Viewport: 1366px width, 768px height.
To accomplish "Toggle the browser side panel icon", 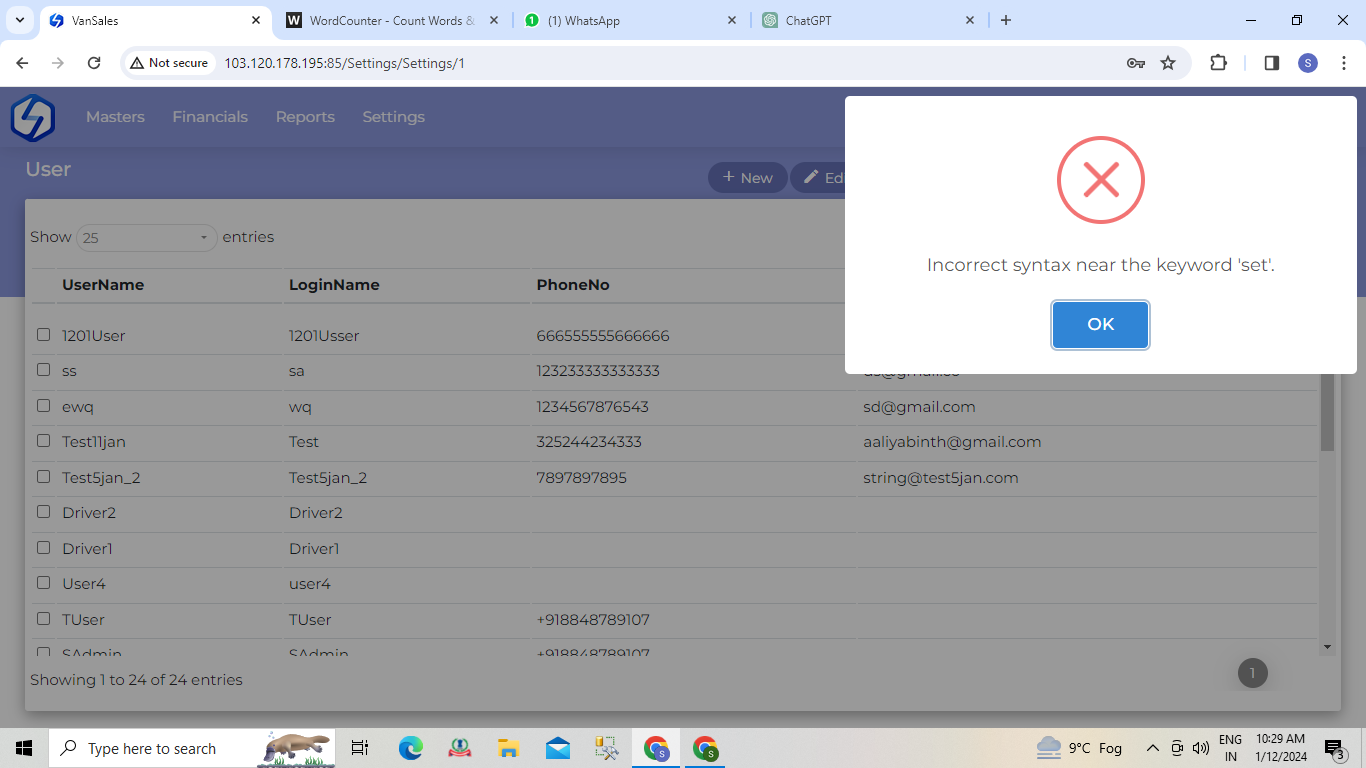I will pyautogui.click(x=1271, y=63).
